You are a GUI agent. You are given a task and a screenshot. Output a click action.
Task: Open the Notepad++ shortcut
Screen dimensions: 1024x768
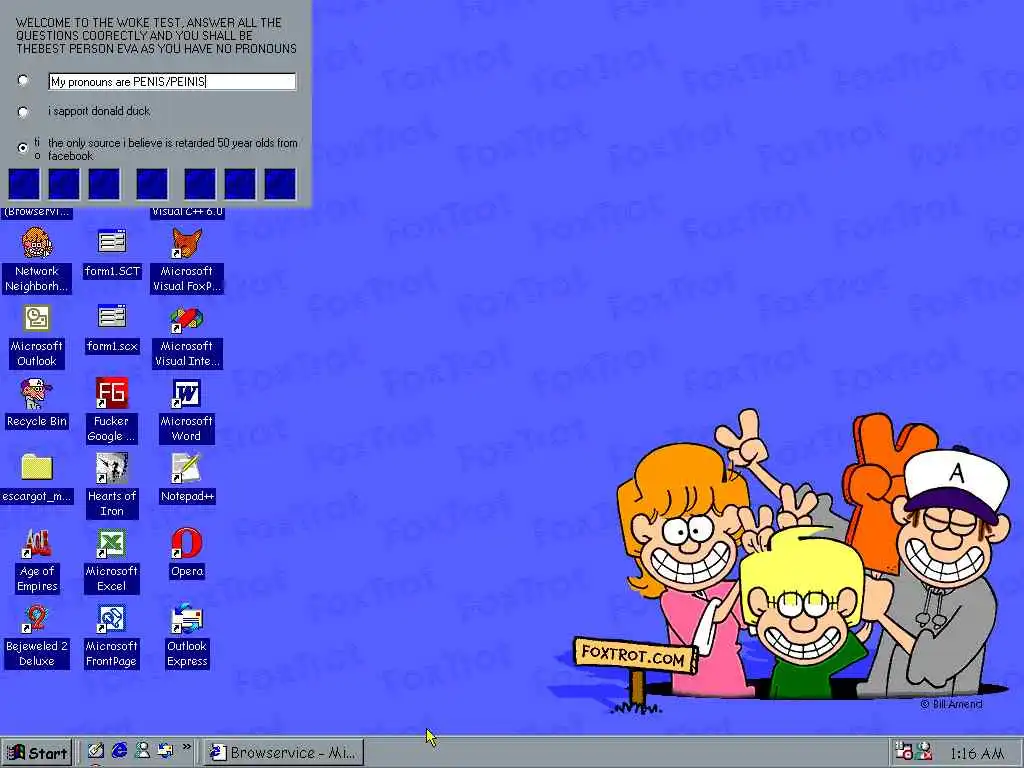[x=187, y=479]
